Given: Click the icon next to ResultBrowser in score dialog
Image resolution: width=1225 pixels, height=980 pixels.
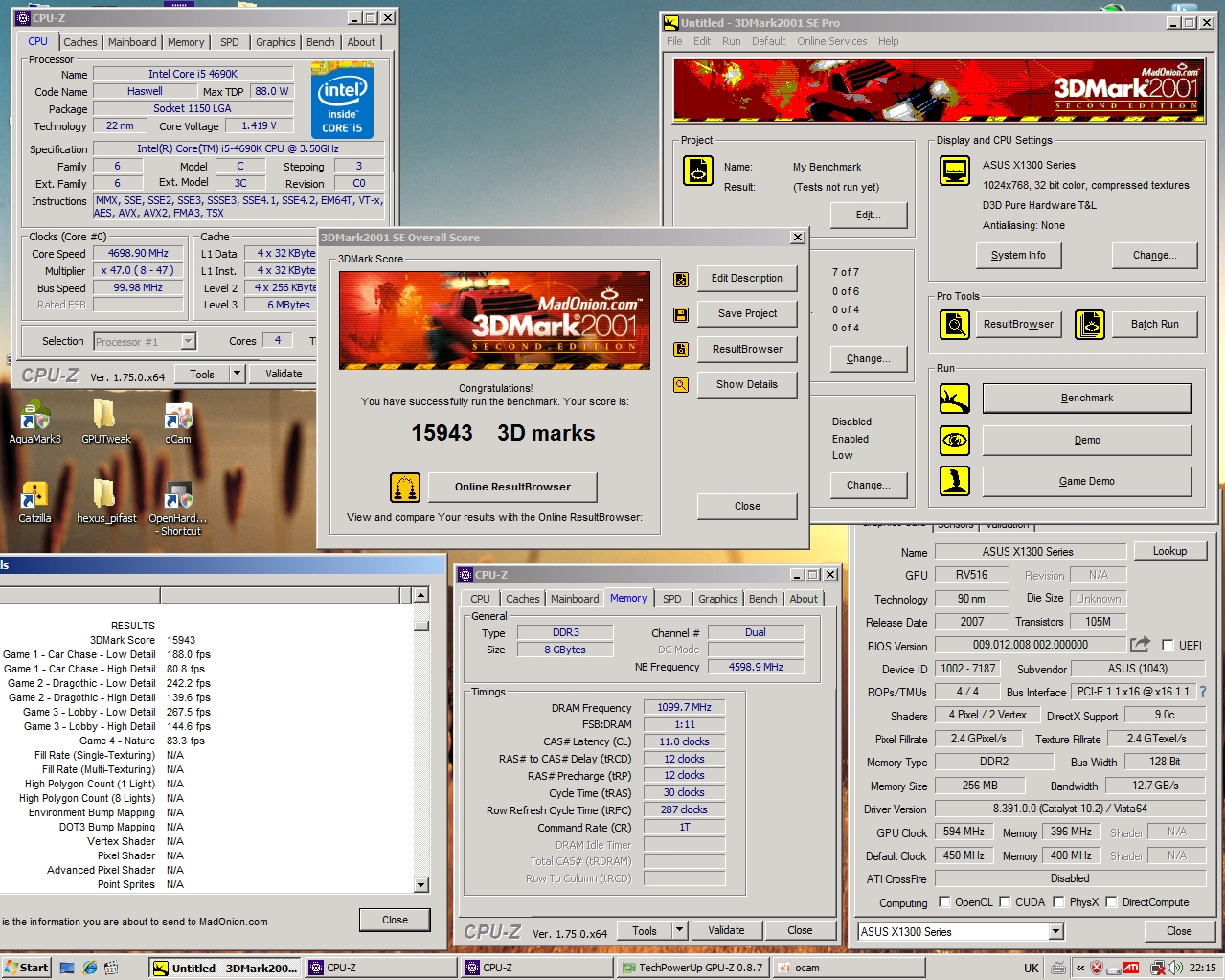Looking at the screenshot, I should click(x=681, y=350).
